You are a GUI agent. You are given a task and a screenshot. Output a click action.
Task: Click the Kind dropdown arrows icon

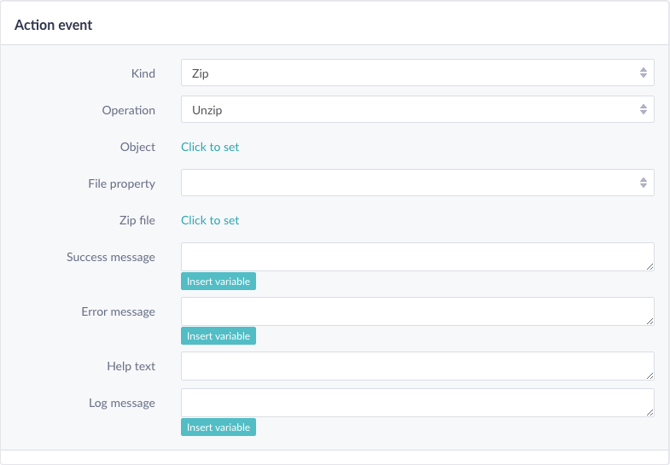(643, 73)
